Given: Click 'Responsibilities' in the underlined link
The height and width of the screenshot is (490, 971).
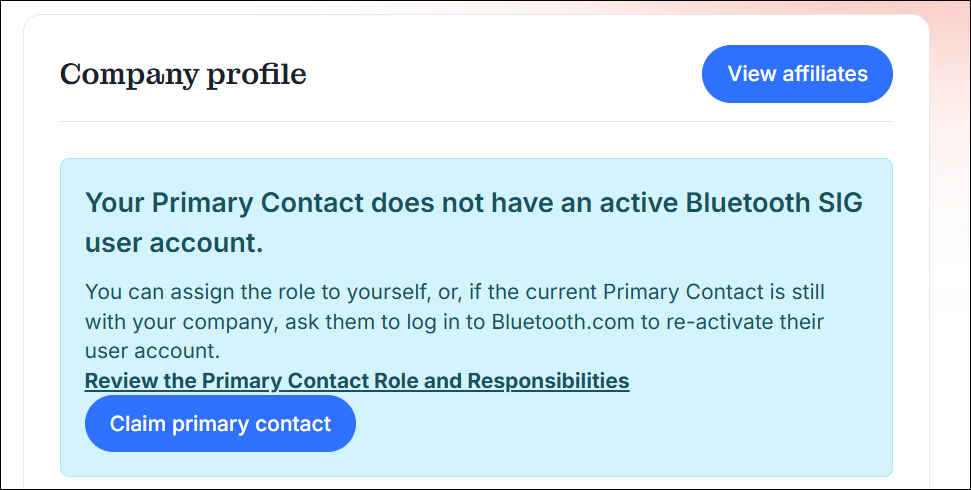Looking at the screenshot, I should pyautogui.click(x=548, y=381).
